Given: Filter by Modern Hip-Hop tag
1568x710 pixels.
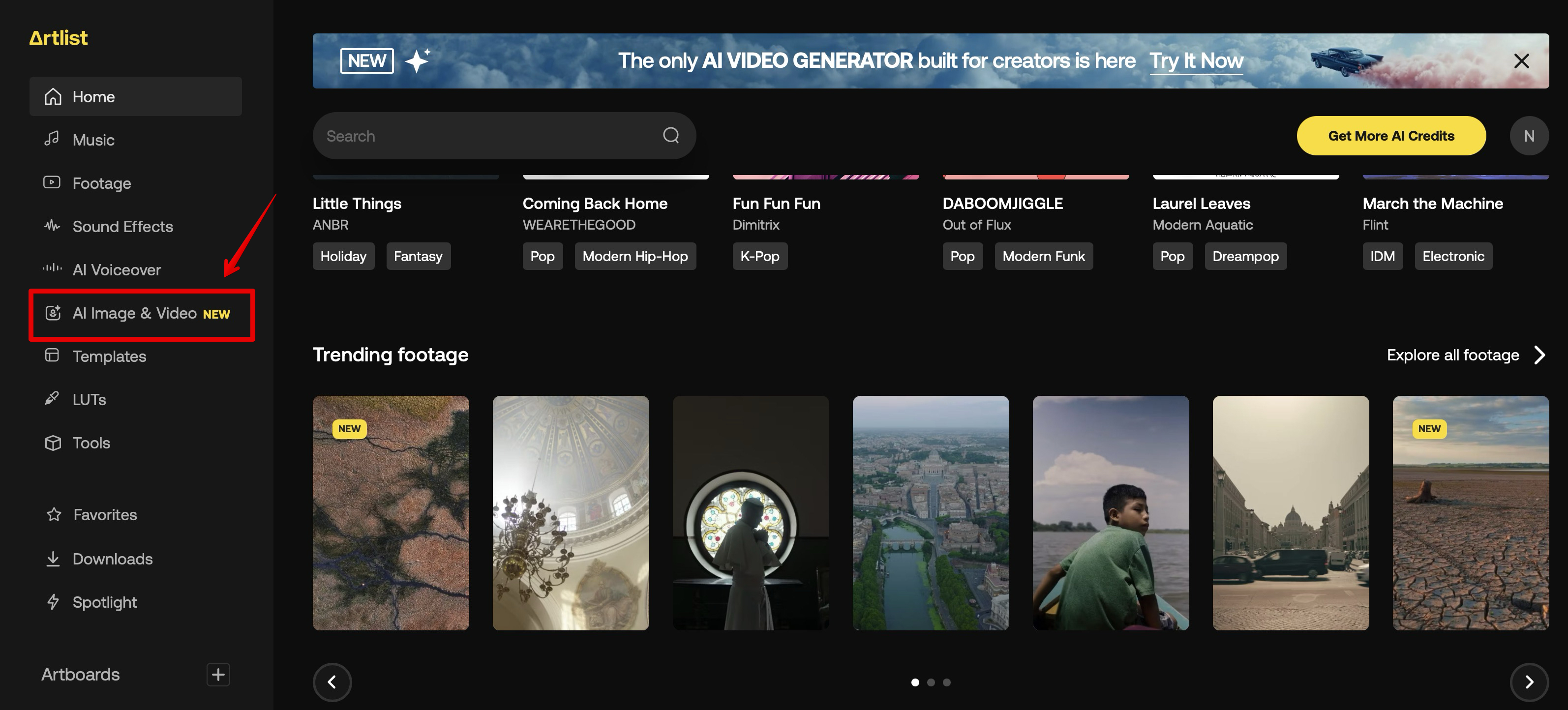Looking at the screenshot, I should pyautogui.click(x=634, y=256).
